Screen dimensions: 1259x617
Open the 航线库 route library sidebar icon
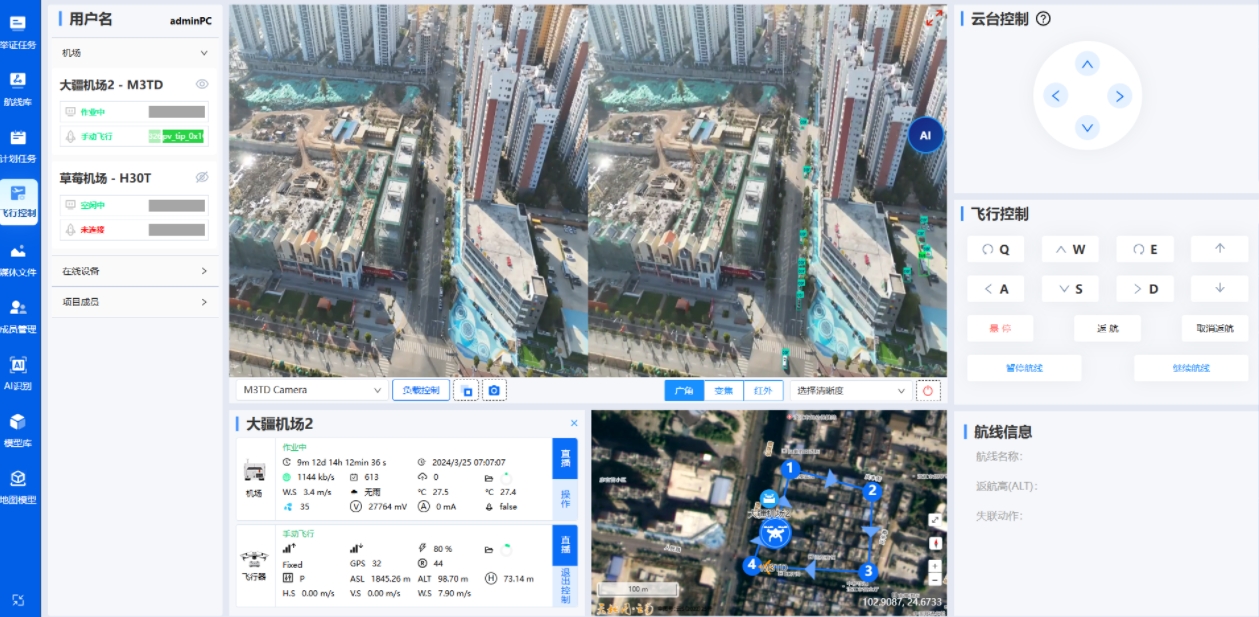point(18,88)
